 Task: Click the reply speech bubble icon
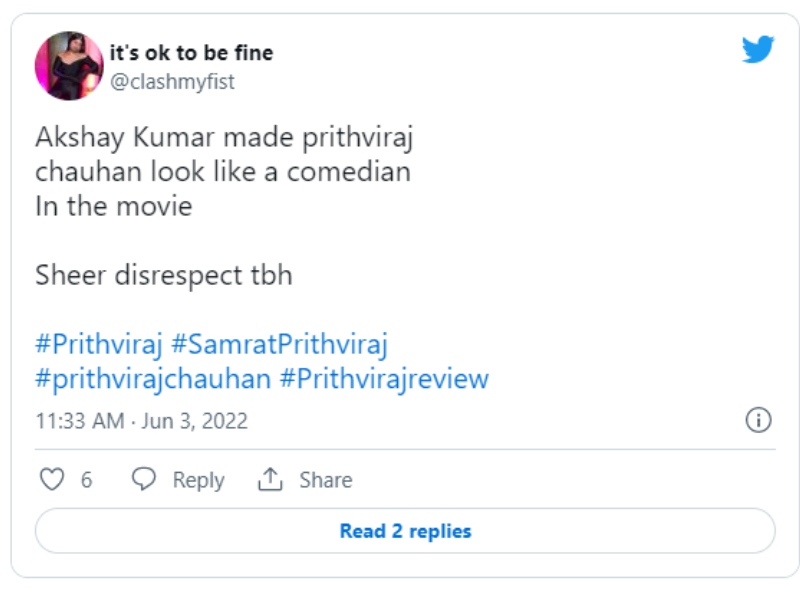[x=144, y=480]
